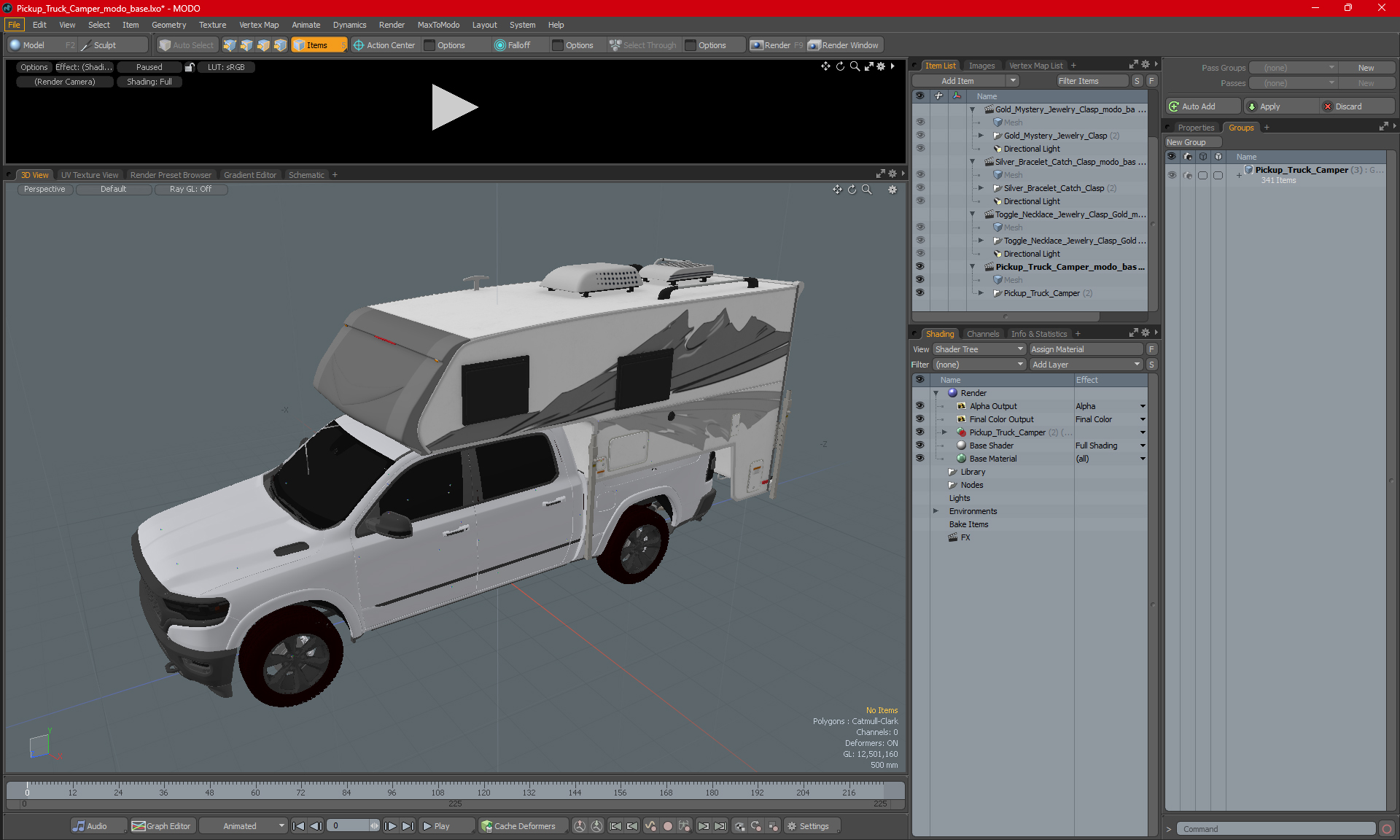Select Edges selection mode cube icon
The width and height of the screenshot is (1400, 840).
[x=246, y=45]
